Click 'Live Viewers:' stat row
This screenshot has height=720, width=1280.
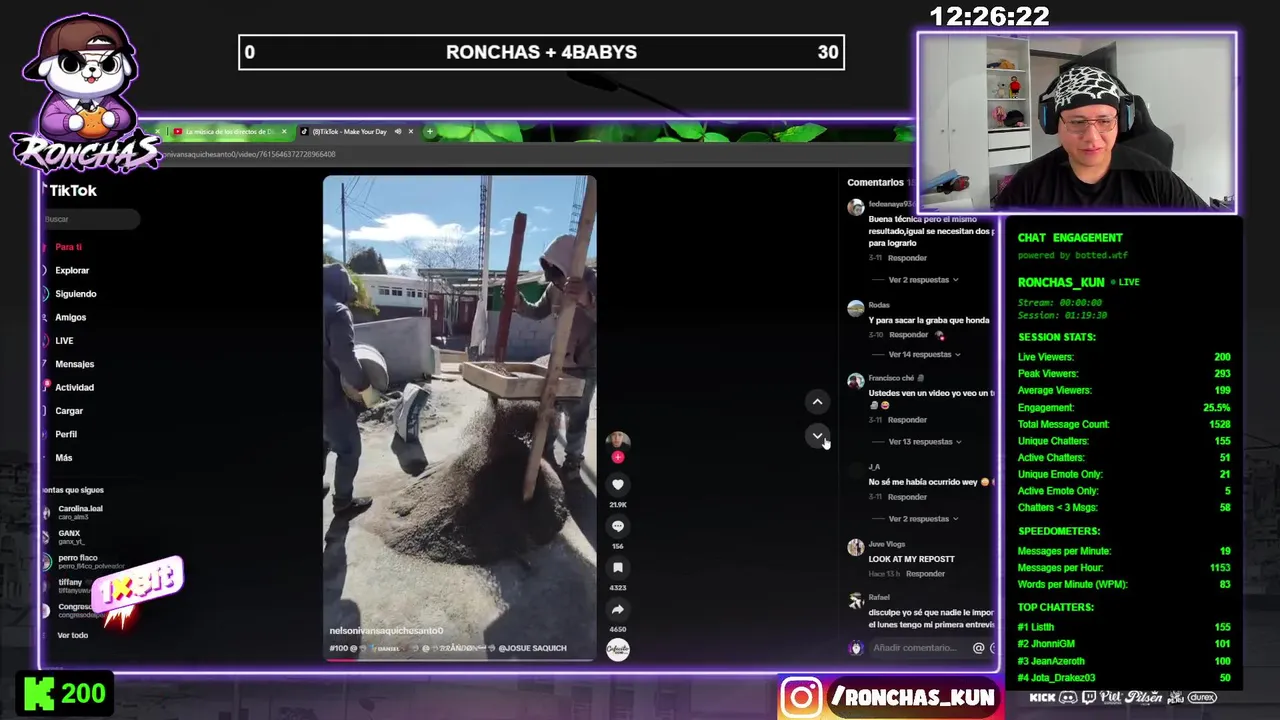[x=1124, y=357]
